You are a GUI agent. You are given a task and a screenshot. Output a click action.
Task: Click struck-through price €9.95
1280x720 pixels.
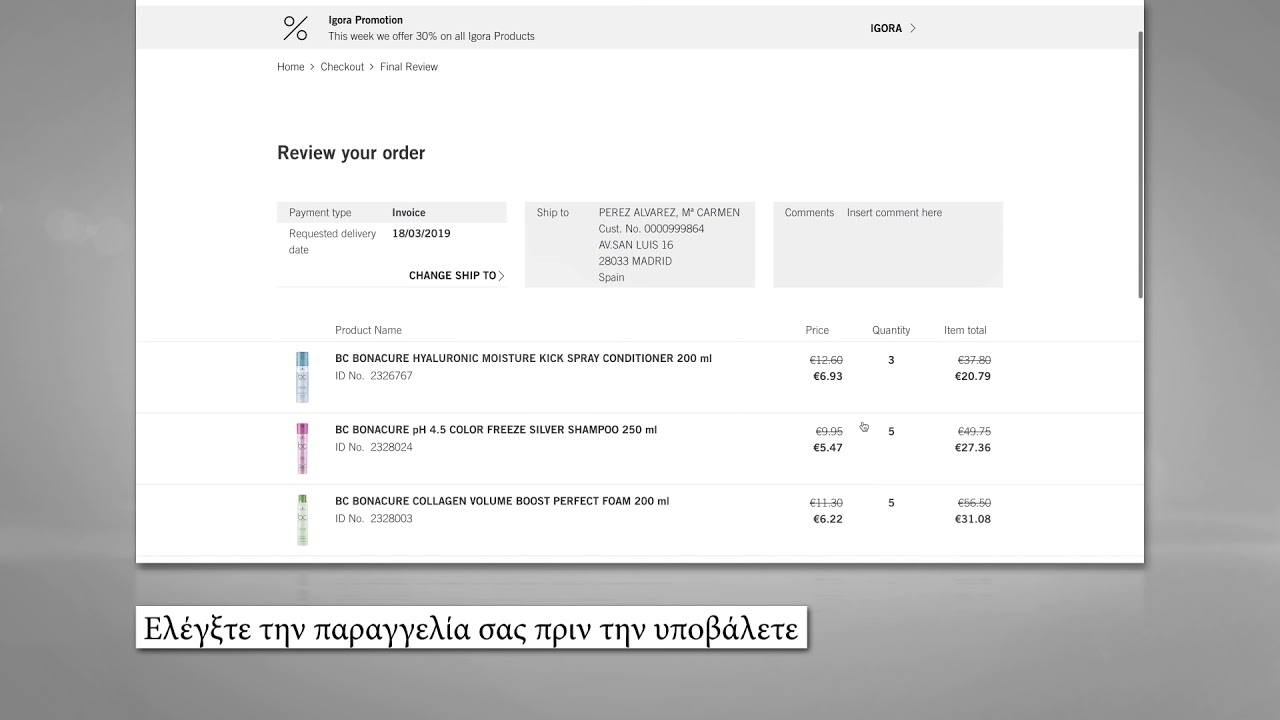[829, 432]
